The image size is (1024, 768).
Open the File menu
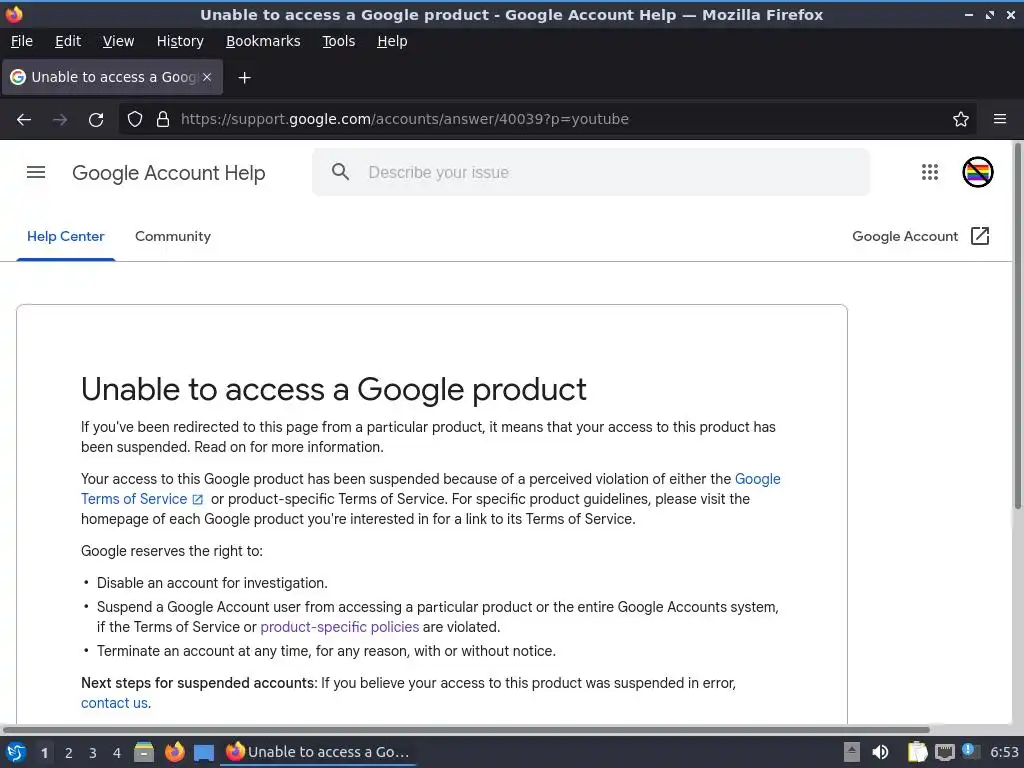click(x=22, y=41)
